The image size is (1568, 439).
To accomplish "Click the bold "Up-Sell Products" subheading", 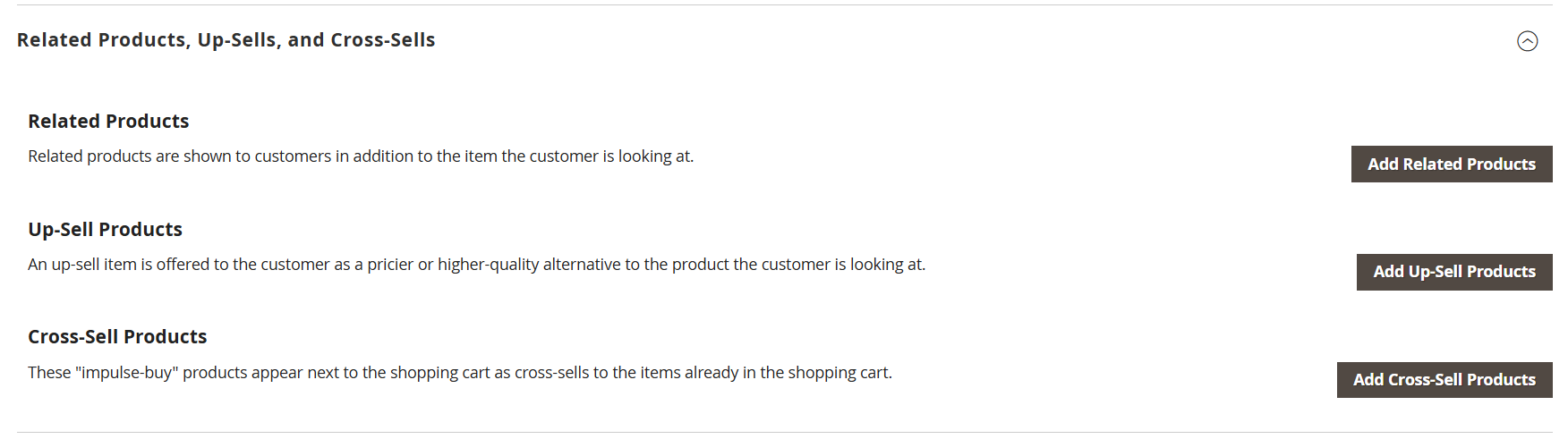I will 105,230.
